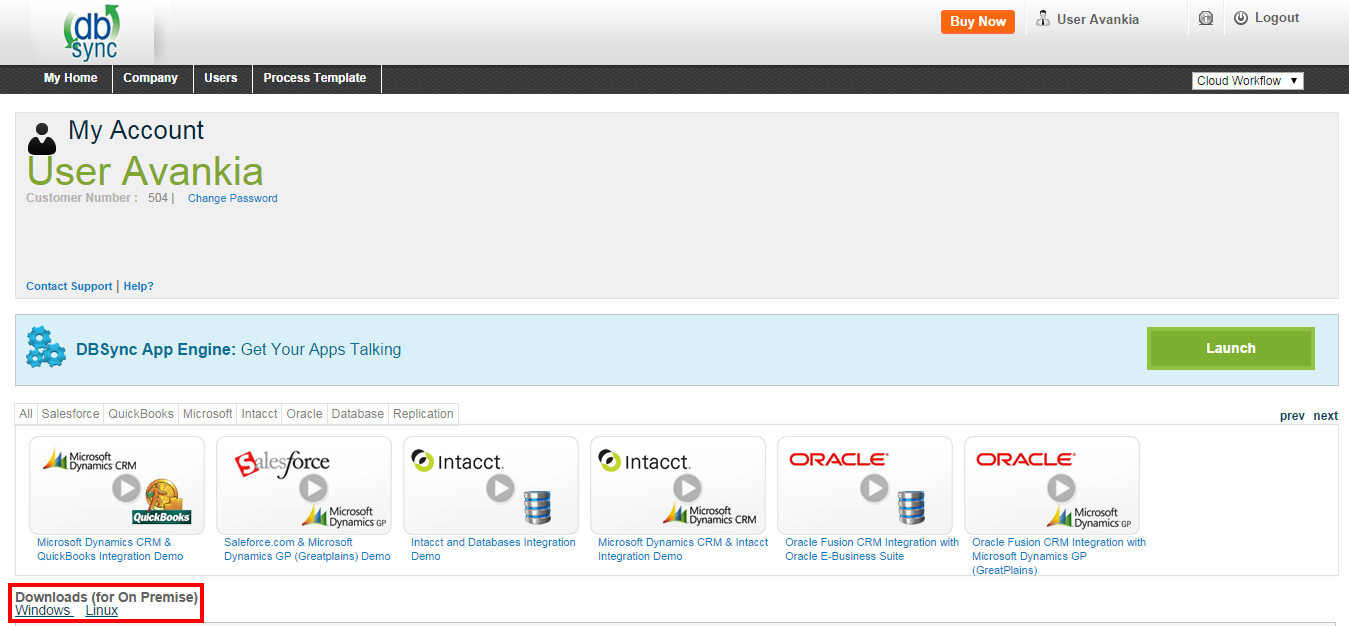1349x626 pixels.
Task: Click the dbsync logo
Action: [x=92, y=32]
